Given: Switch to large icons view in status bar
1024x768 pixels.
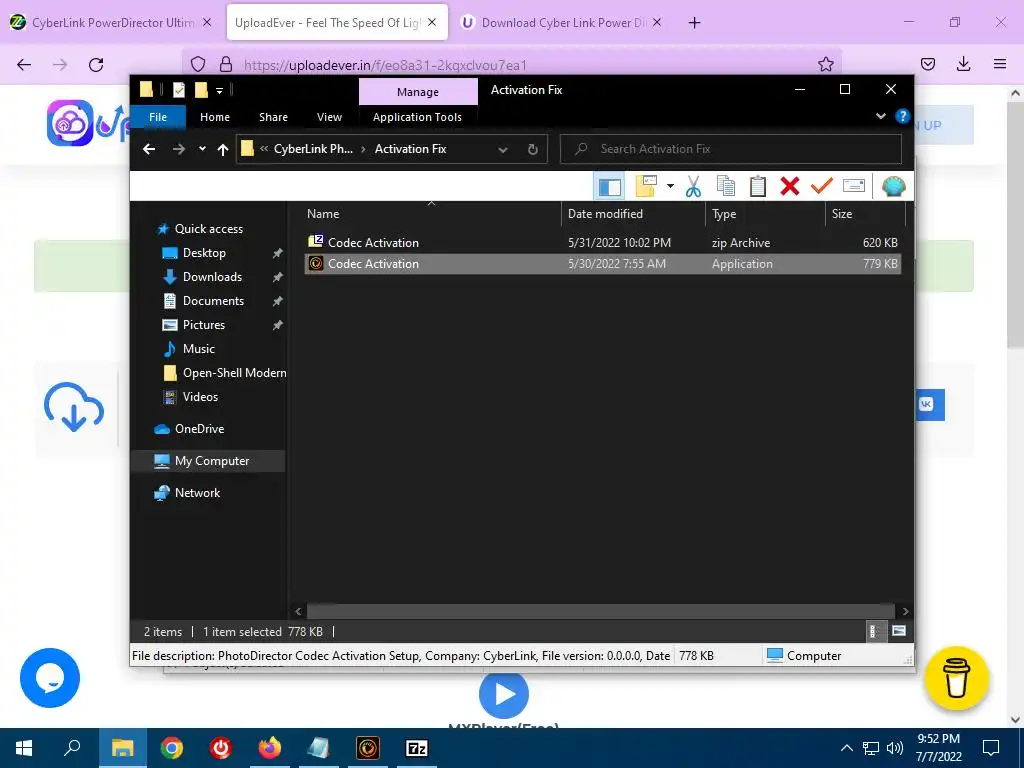Looking at the screenshot, I should 899,631.
